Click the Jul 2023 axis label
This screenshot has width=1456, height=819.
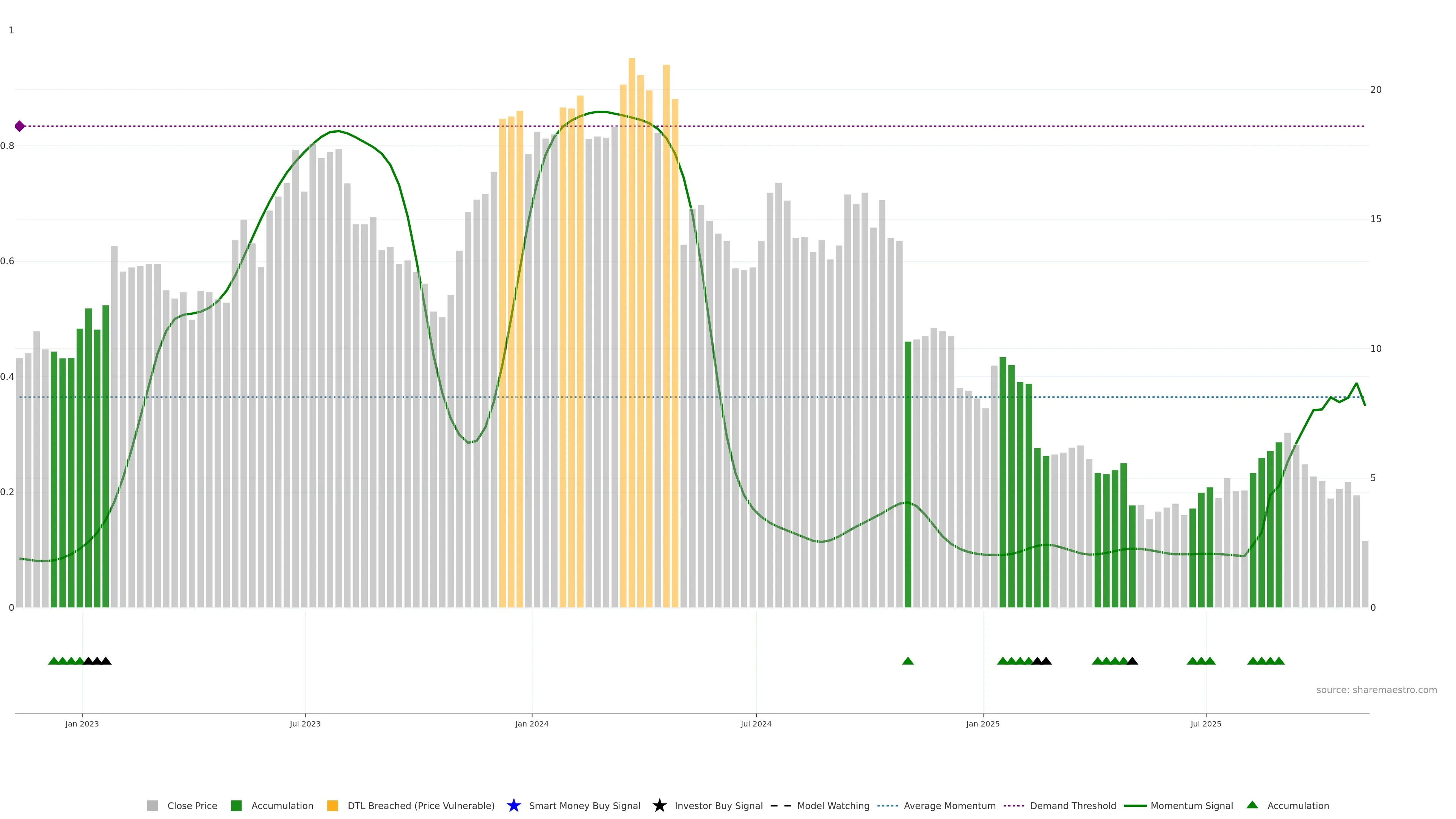305,723
